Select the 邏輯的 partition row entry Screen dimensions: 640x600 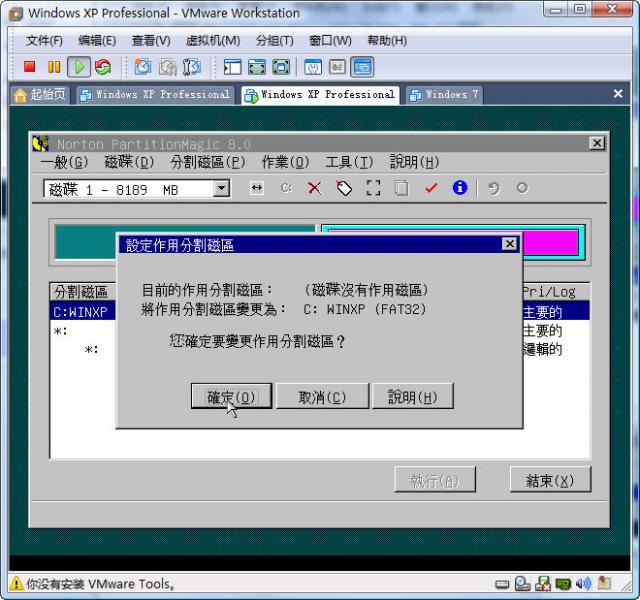[542, 349]
